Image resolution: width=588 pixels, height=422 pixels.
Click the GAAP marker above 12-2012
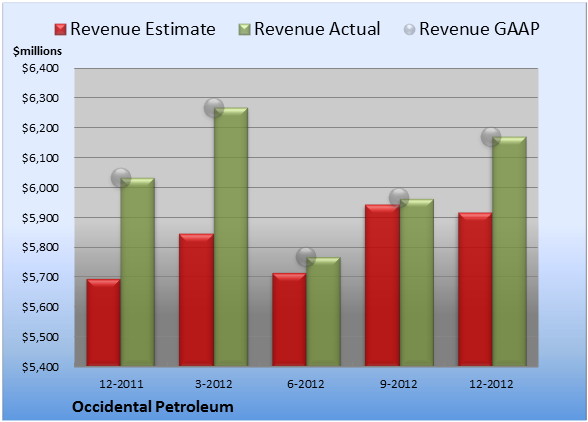point(491,137)
